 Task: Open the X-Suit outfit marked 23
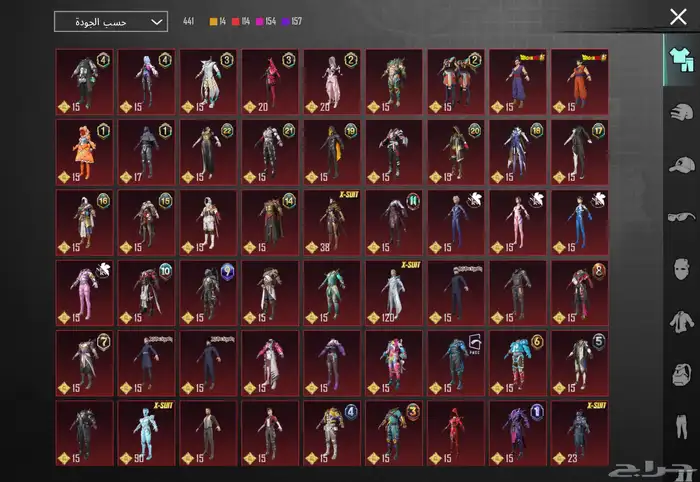coord(579,433)
